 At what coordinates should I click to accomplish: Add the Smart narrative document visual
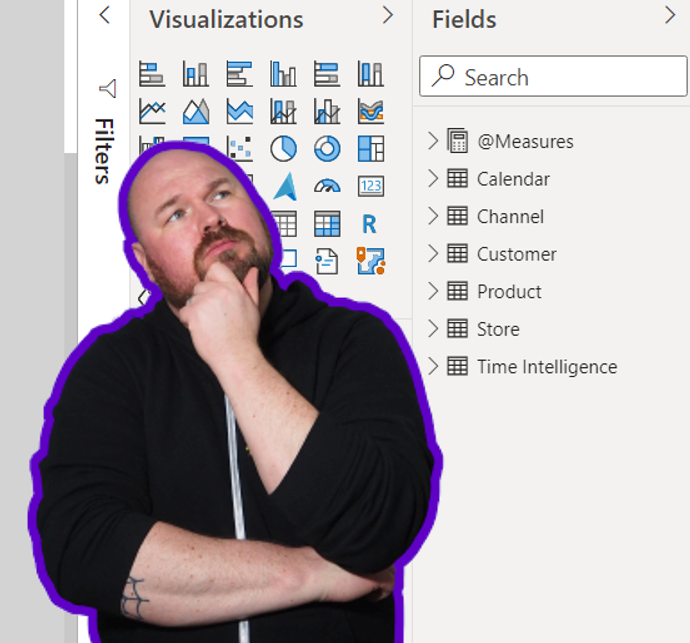pos(327,261)
